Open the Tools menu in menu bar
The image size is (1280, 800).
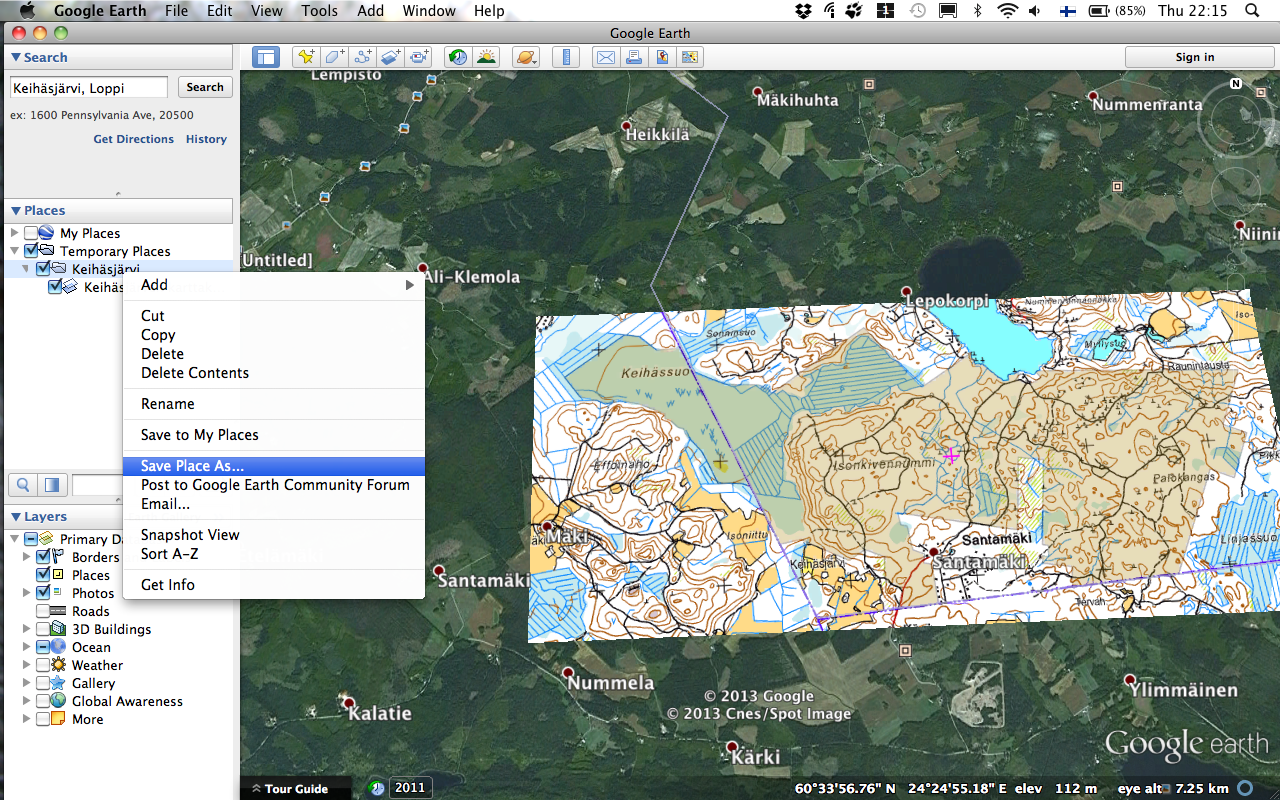[x=319, y=11]
